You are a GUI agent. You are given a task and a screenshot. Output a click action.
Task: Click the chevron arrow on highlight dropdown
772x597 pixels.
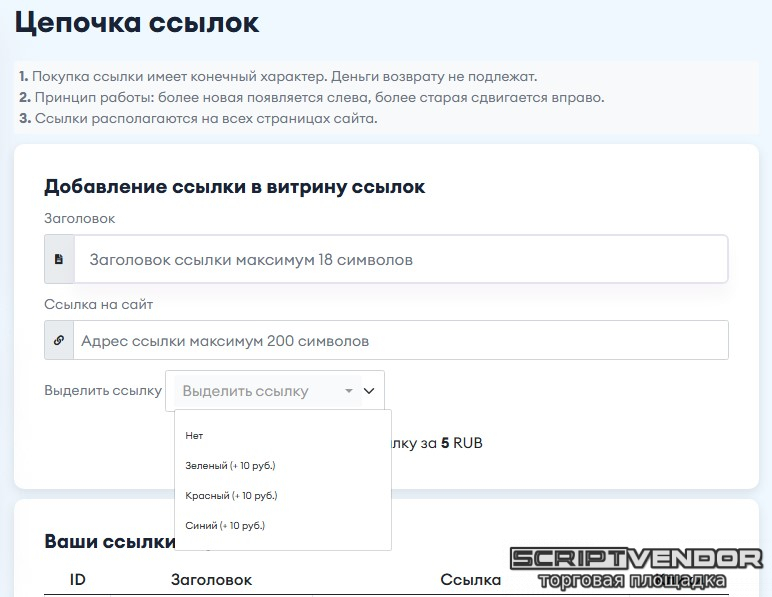coord(369,391)
